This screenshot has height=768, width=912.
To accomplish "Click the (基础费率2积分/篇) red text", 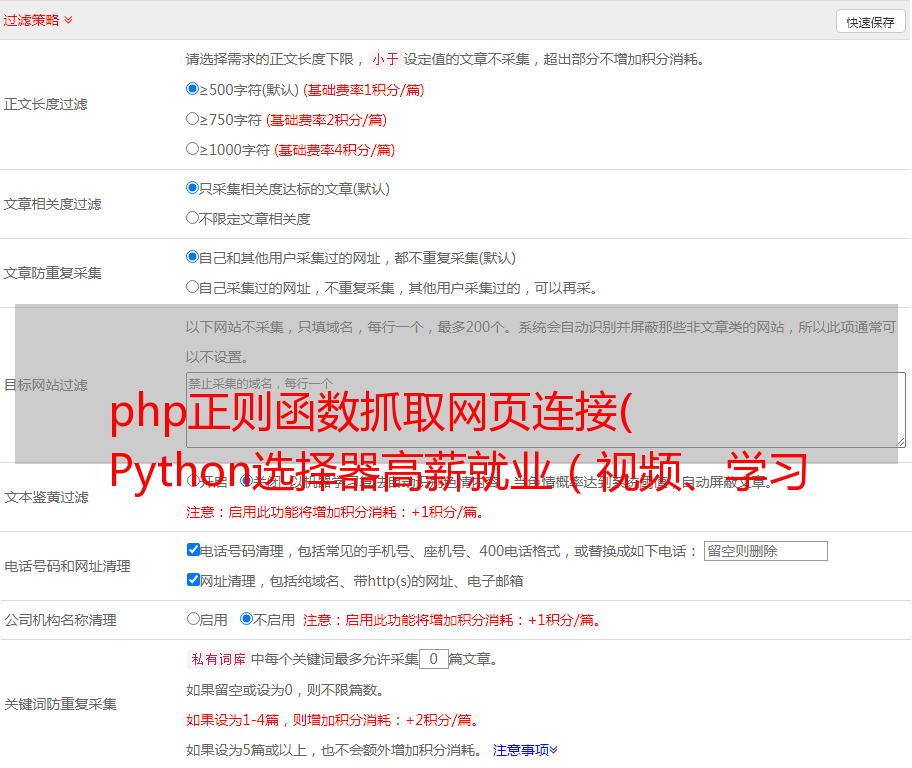I will tap(326, 120).
